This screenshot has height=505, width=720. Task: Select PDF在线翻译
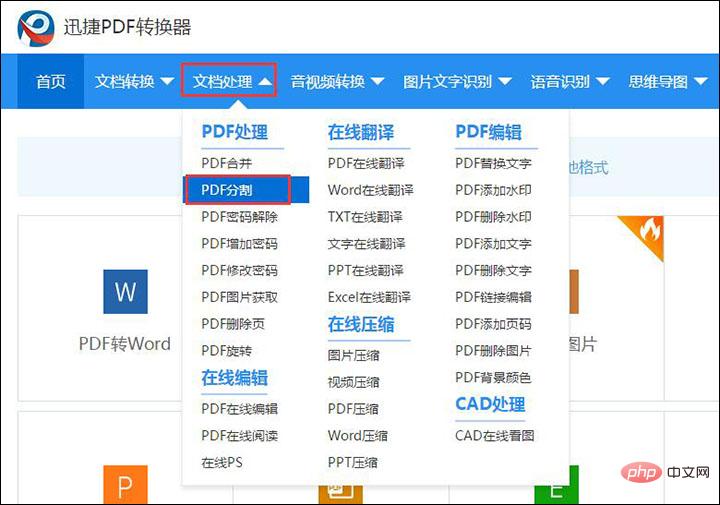(x=366, y=163)
